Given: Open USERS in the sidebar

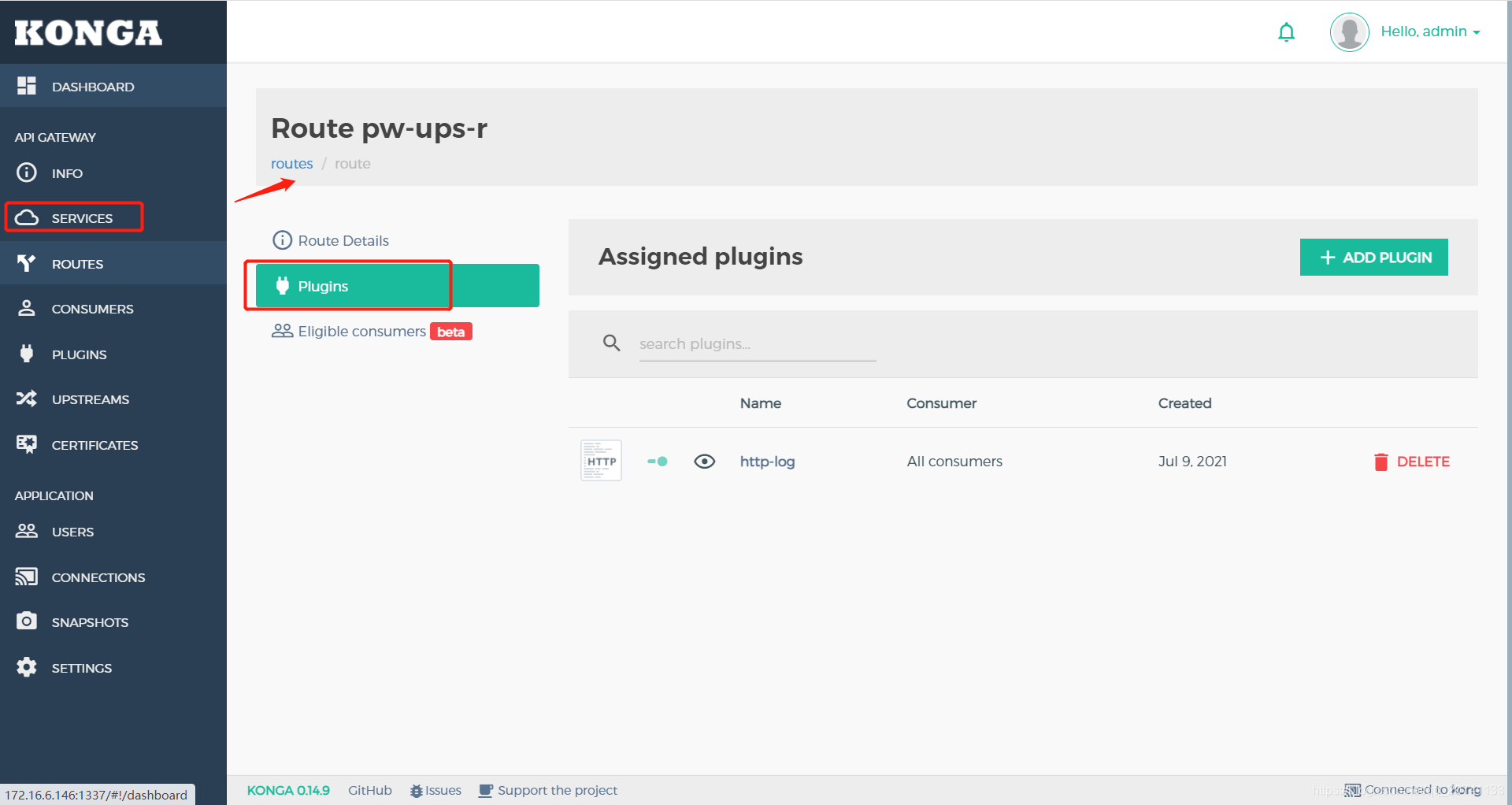Looking at the screenshot, I should pos(113,532).
